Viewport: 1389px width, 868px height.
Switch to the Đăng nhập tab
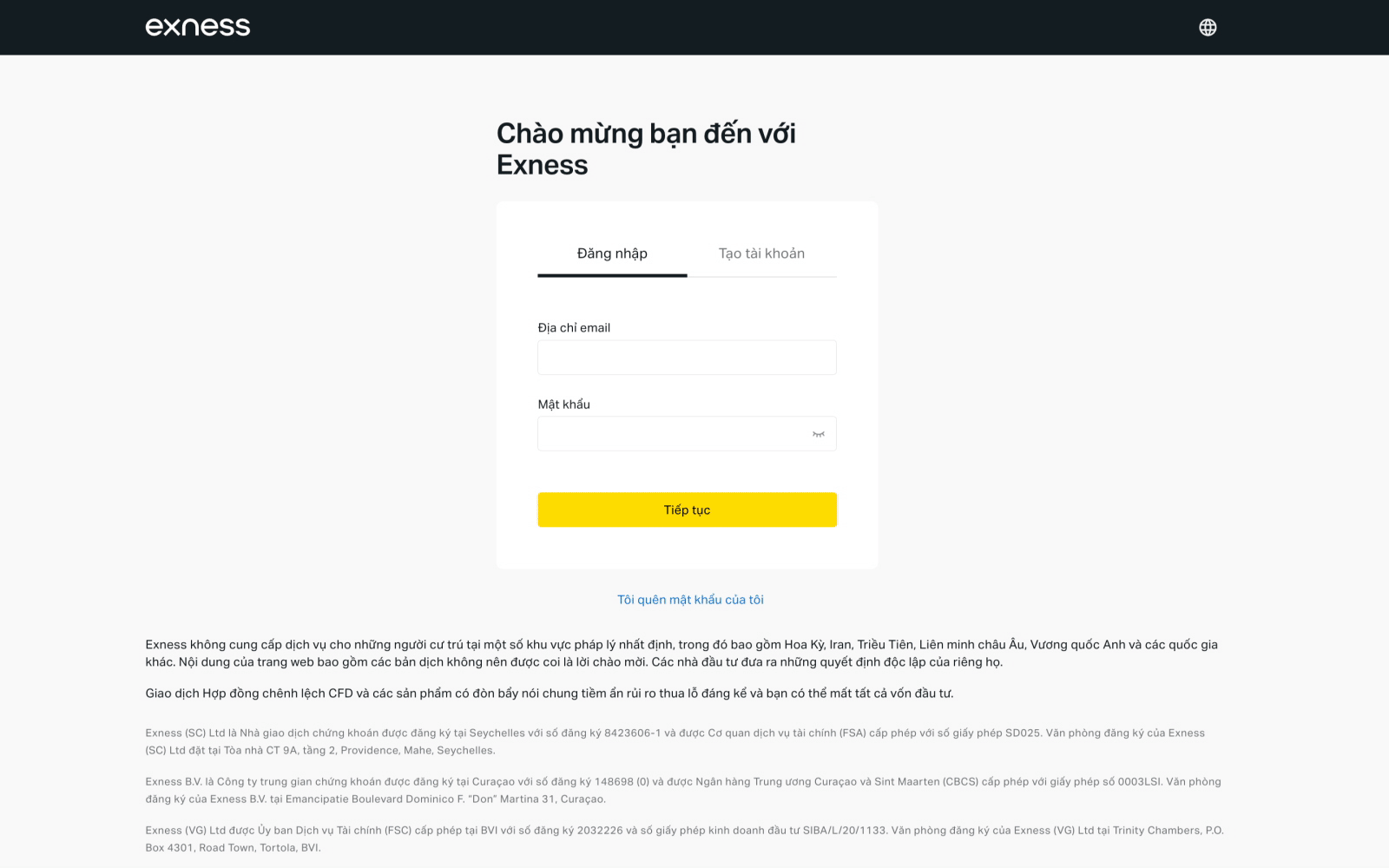612,253
